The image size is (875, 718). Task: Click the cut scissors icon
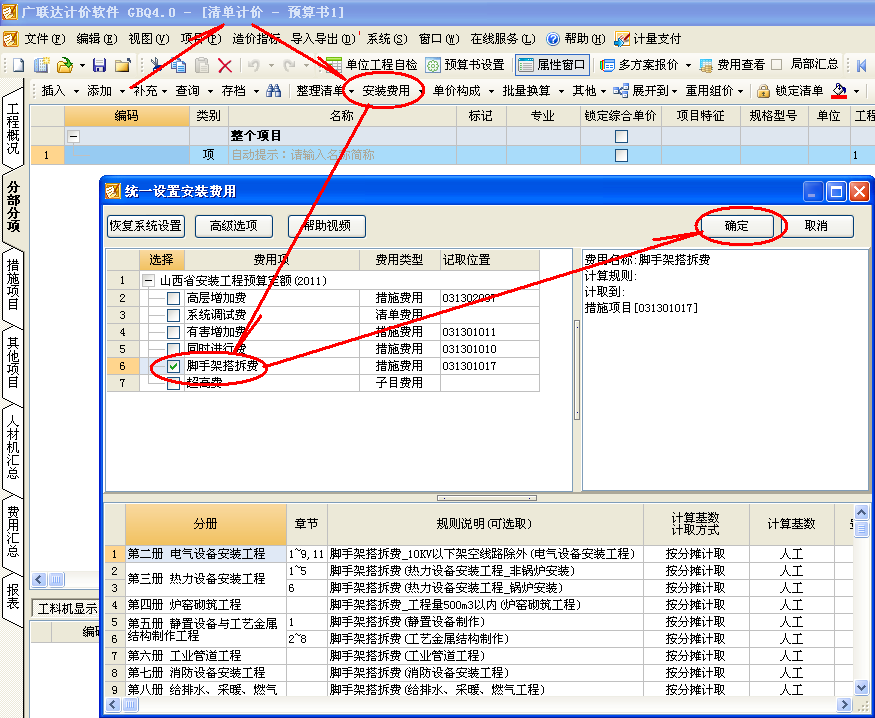(x=156, y=65)
